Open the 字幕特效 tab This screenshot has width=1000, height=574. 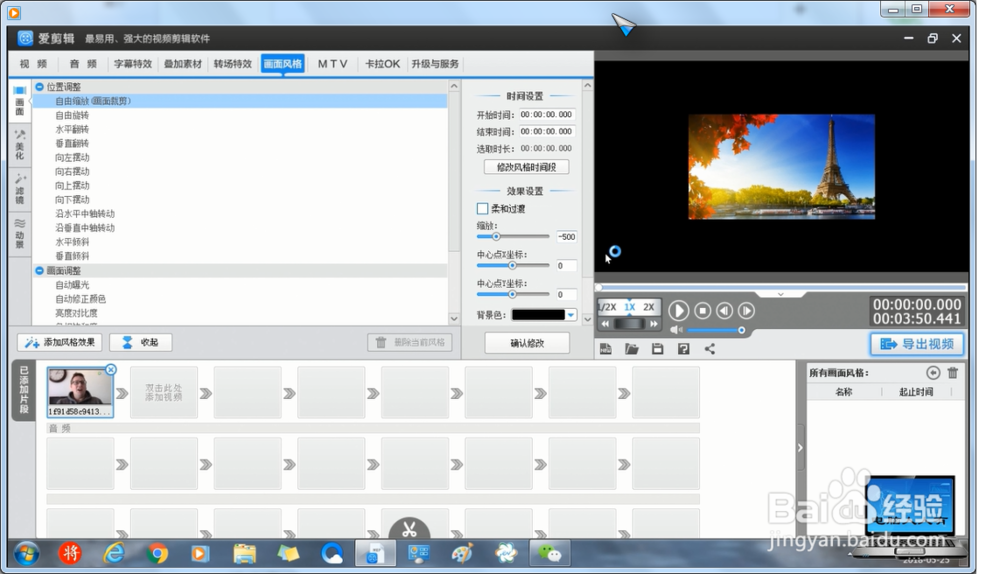[133, 64]
